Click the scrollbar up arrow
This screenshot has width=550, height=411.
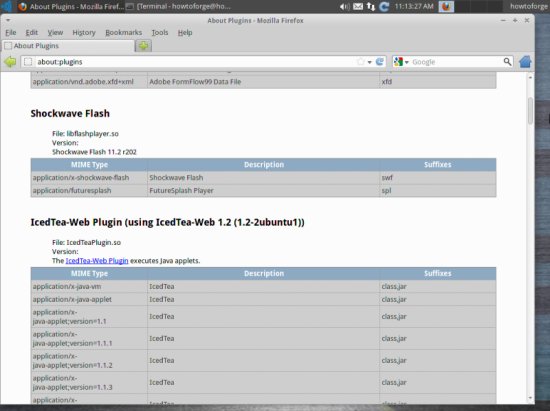530,77
